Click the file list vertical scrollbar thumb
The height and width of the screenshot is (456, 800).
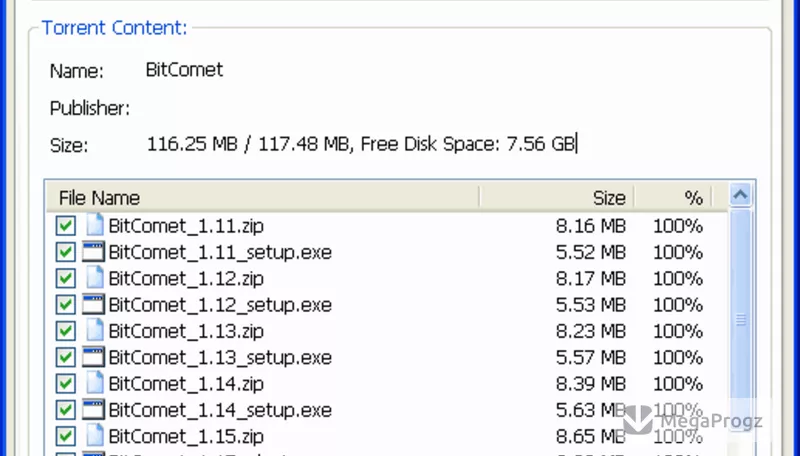pos(740,320)
